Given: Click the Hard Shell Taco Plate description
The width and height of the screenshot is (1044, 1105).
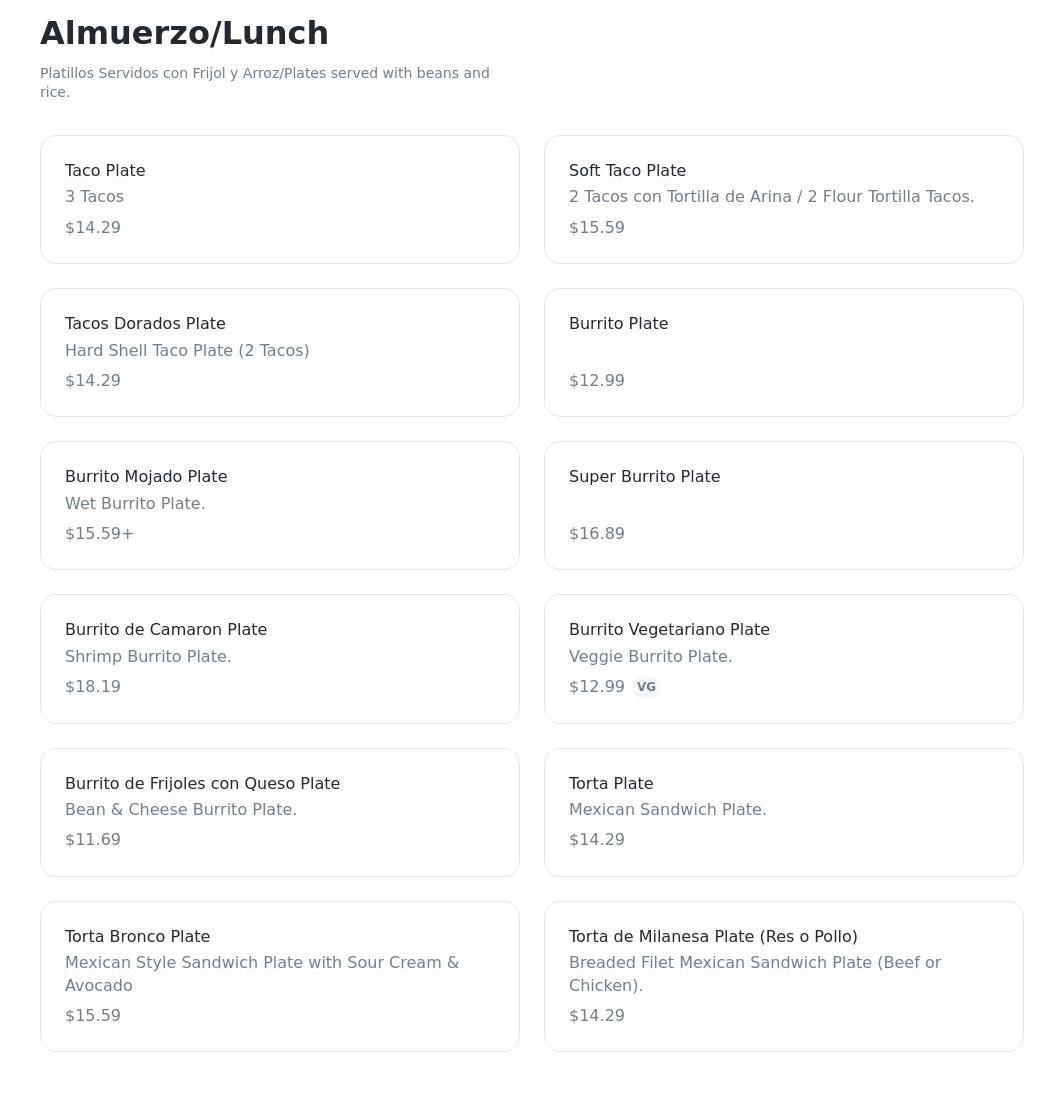Looking at the screenshot, I should point(187,350).
